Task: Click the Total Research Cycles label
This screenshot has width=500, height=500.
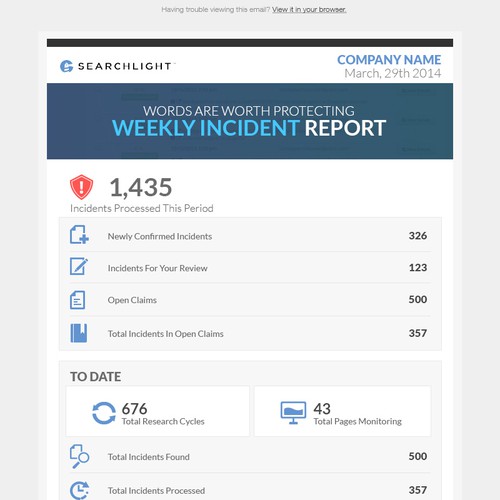Action: click(x=163, y=422)
